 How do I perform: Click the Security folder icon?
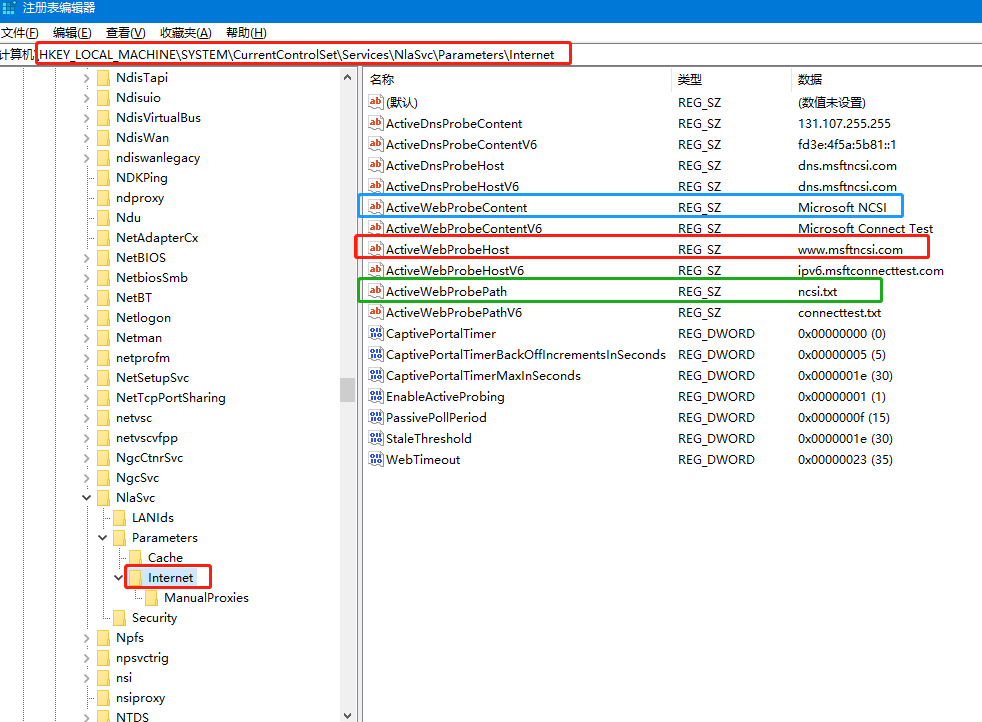coord(120,617)
